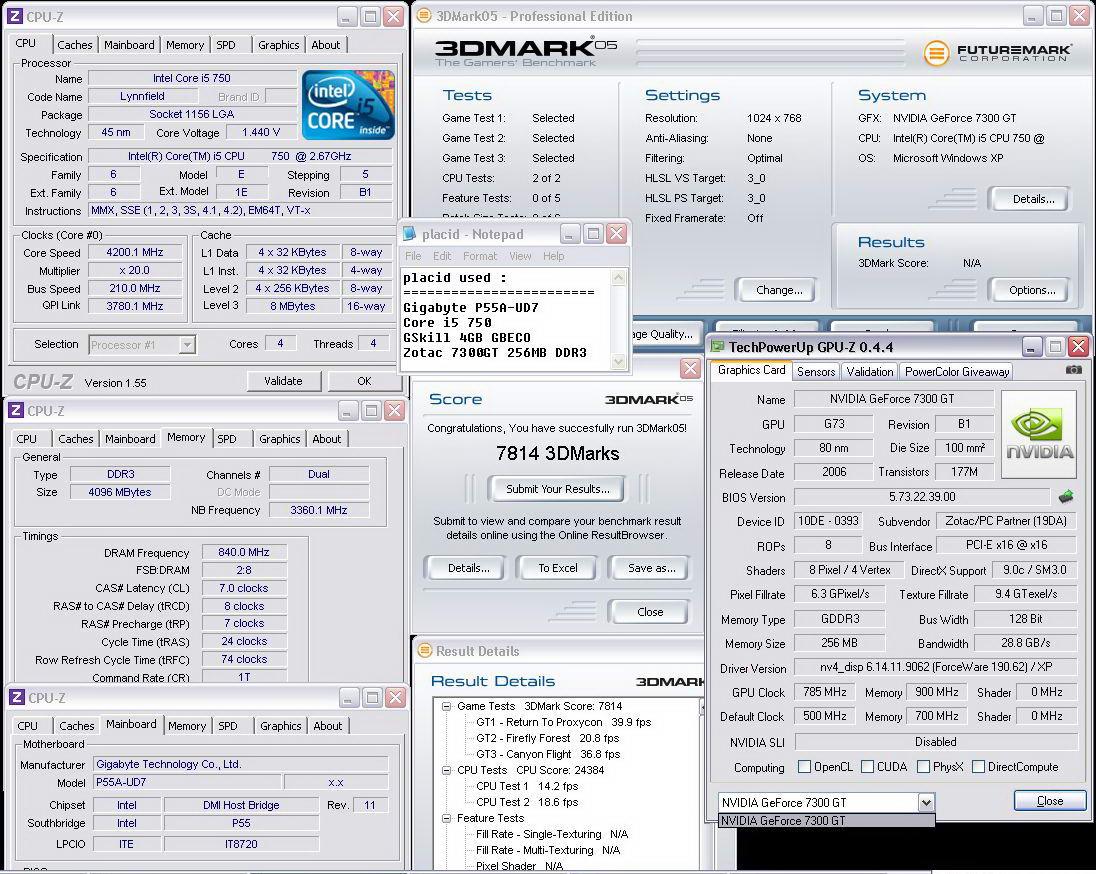The height and width of the screenshot is (874, 1096).
Task: Click the Save as... button
Action: (x=651, y=568)
